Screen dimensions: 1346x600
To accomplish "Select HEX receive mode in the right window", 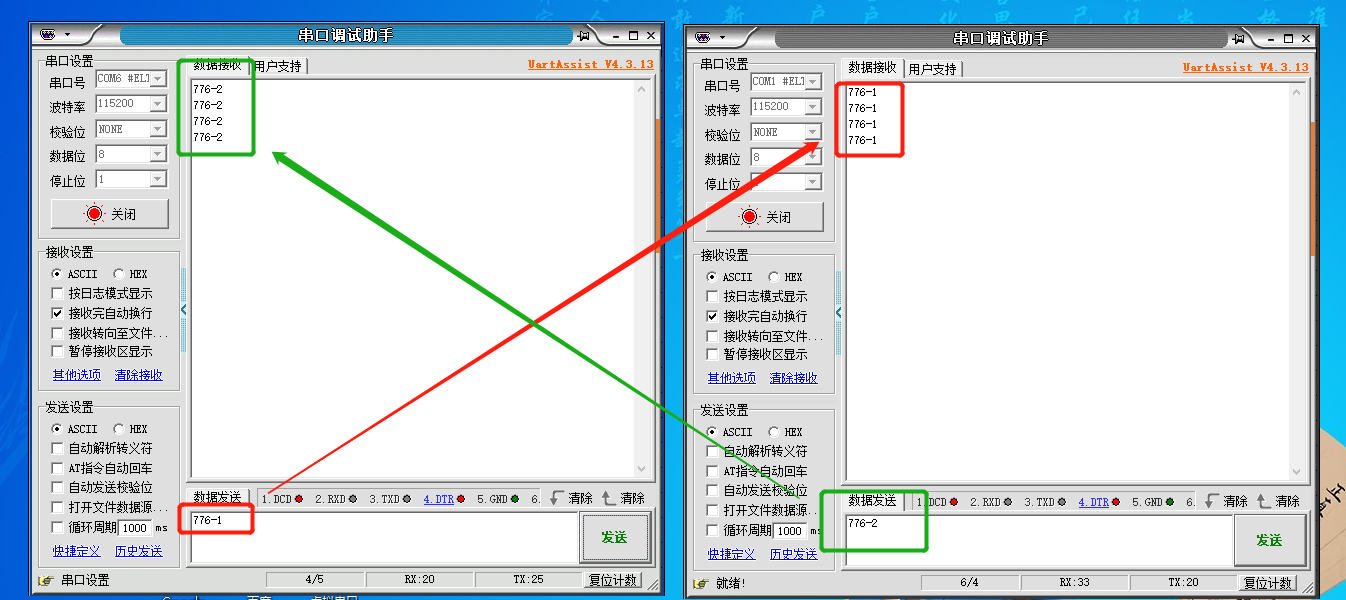I will 774,277.
